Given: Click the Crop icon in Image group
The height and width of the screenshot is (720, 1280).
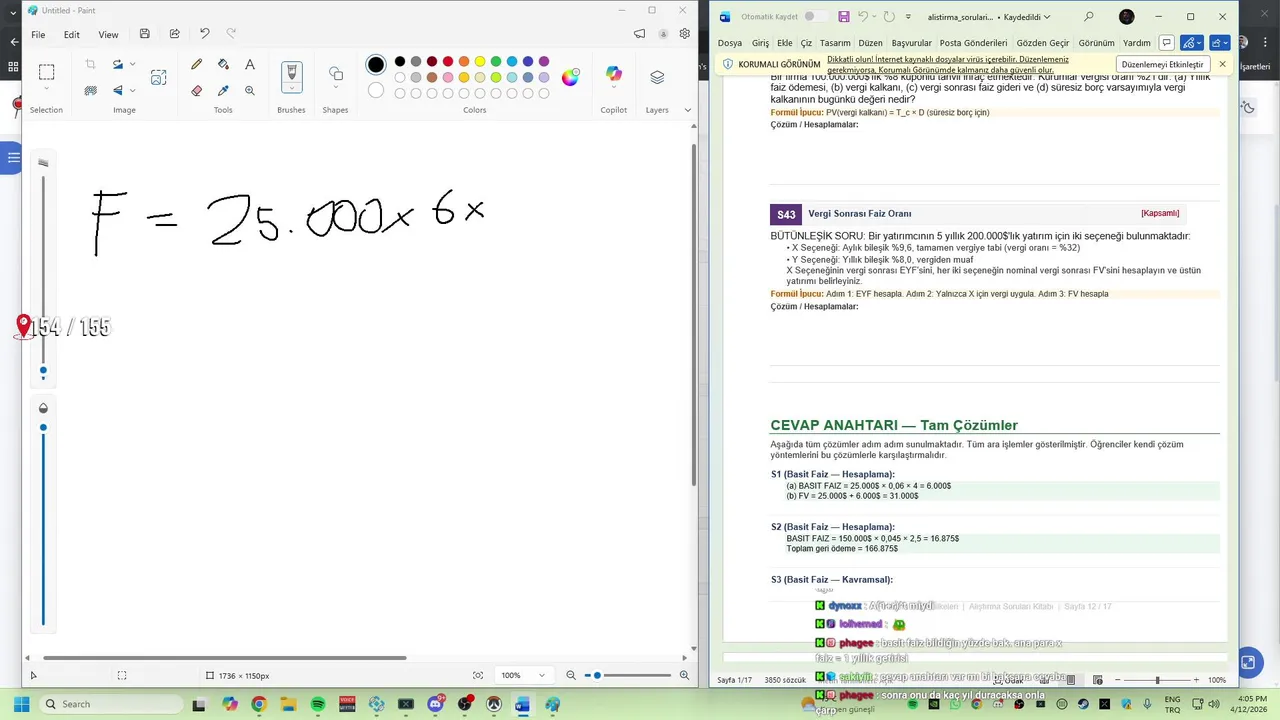Looking at the screenshot, I should [90, 64].
